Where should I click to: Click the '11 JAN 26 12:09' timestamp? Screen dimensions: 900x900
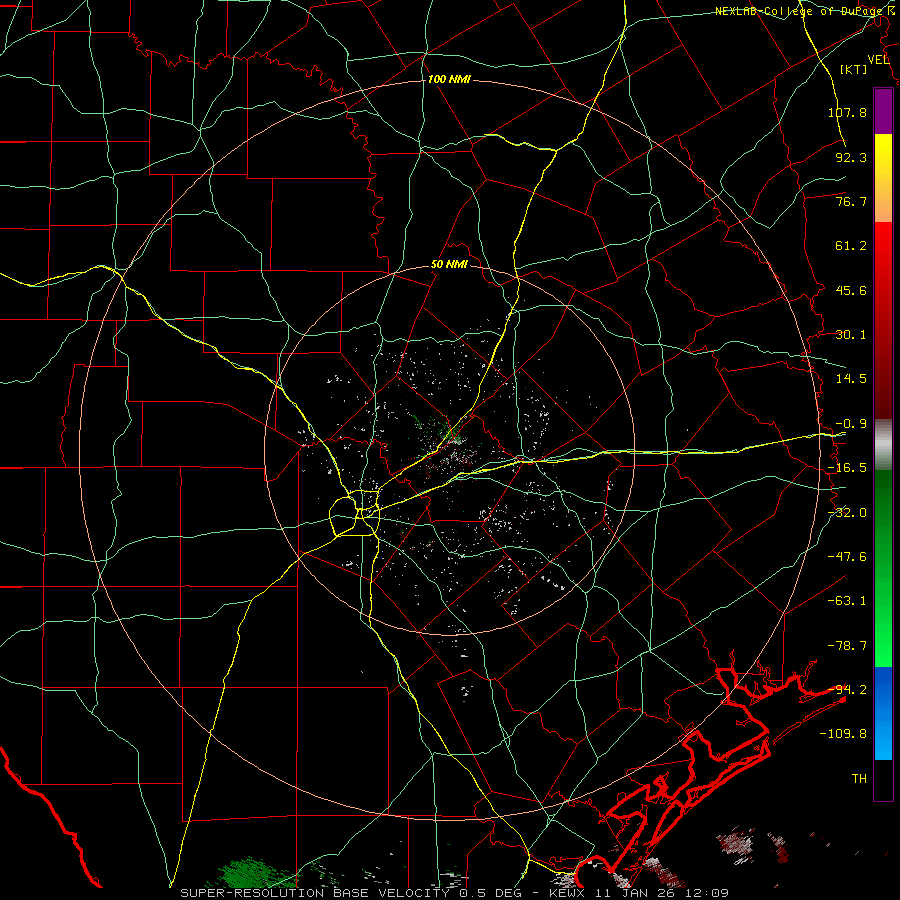(x=662, y=893)
